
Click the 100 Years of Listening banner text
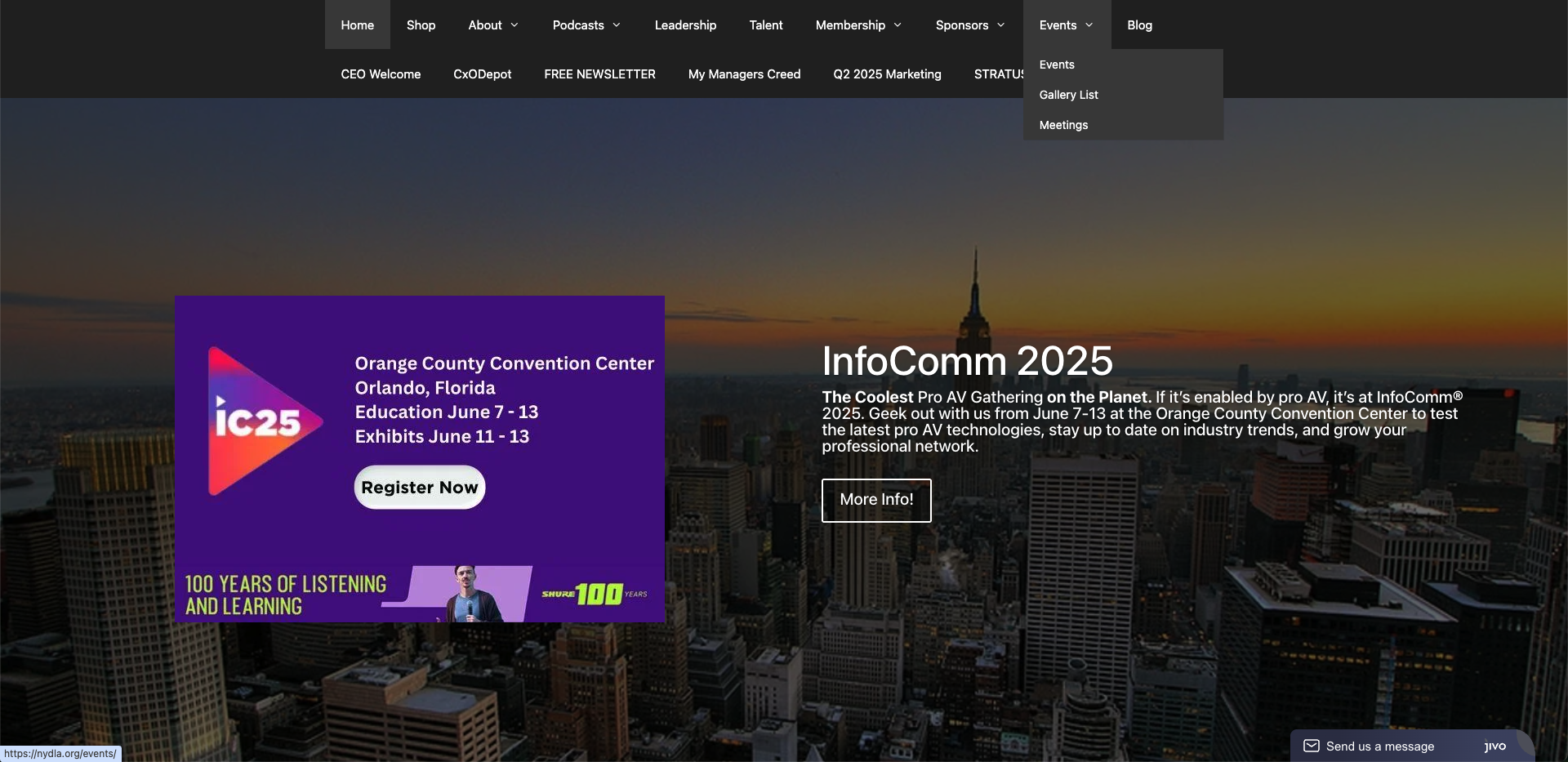click(x=285, y=595)
